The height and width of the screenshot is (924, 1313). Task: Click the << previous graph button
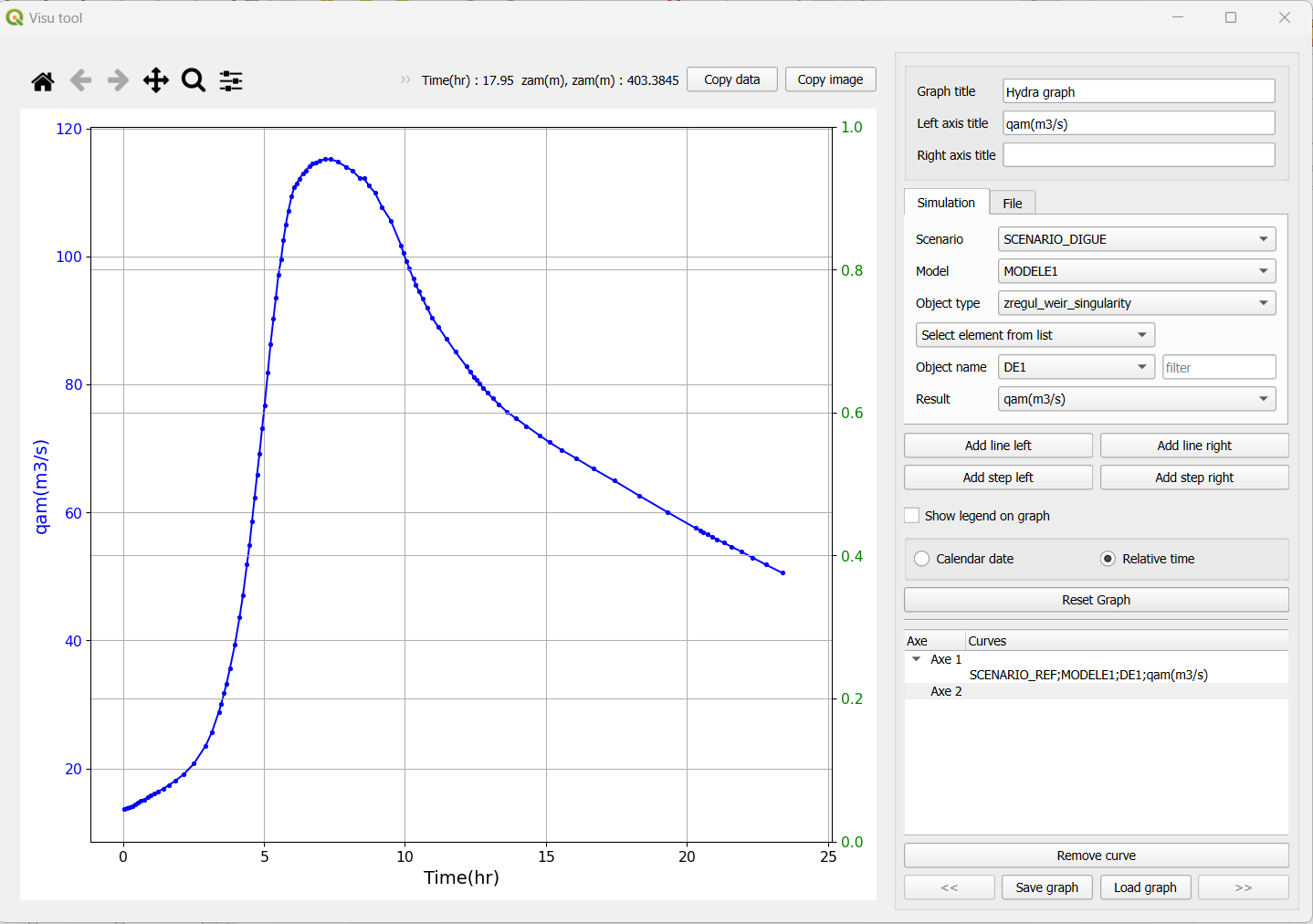click(x=950, y=887)
